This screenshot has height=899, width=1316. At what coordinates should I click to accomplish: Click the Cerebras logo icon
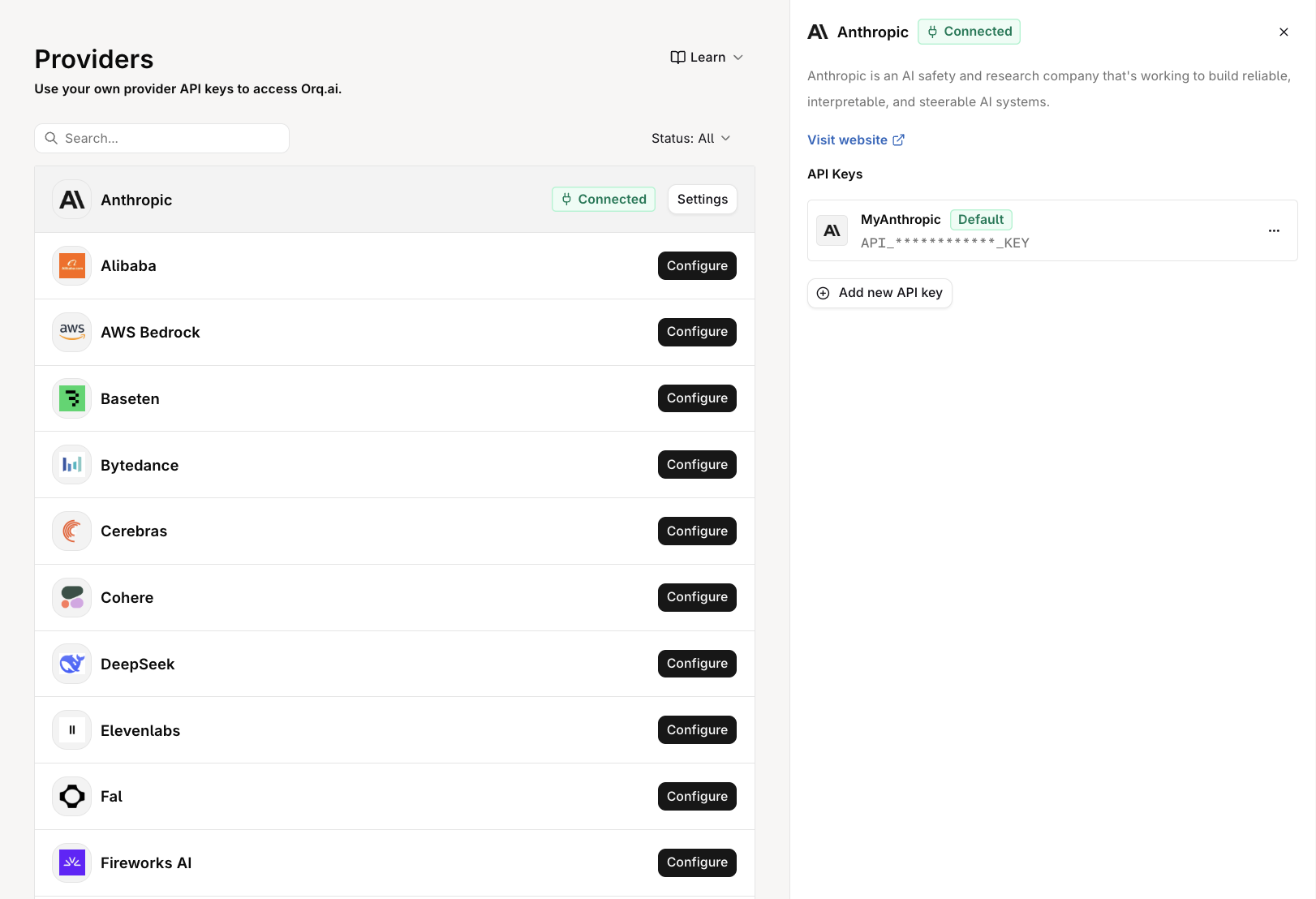pos(72,531)
